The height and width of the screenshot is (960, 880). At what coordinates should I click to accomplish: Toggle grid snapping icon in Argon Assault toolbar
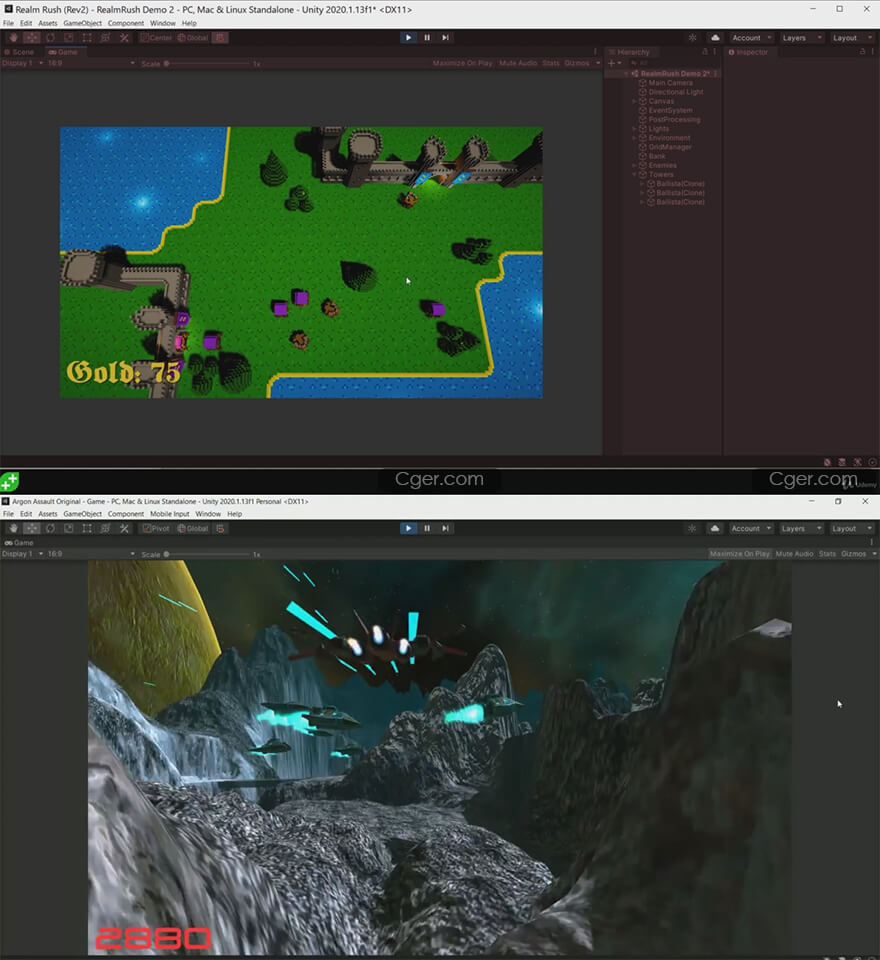coord(220,528)
